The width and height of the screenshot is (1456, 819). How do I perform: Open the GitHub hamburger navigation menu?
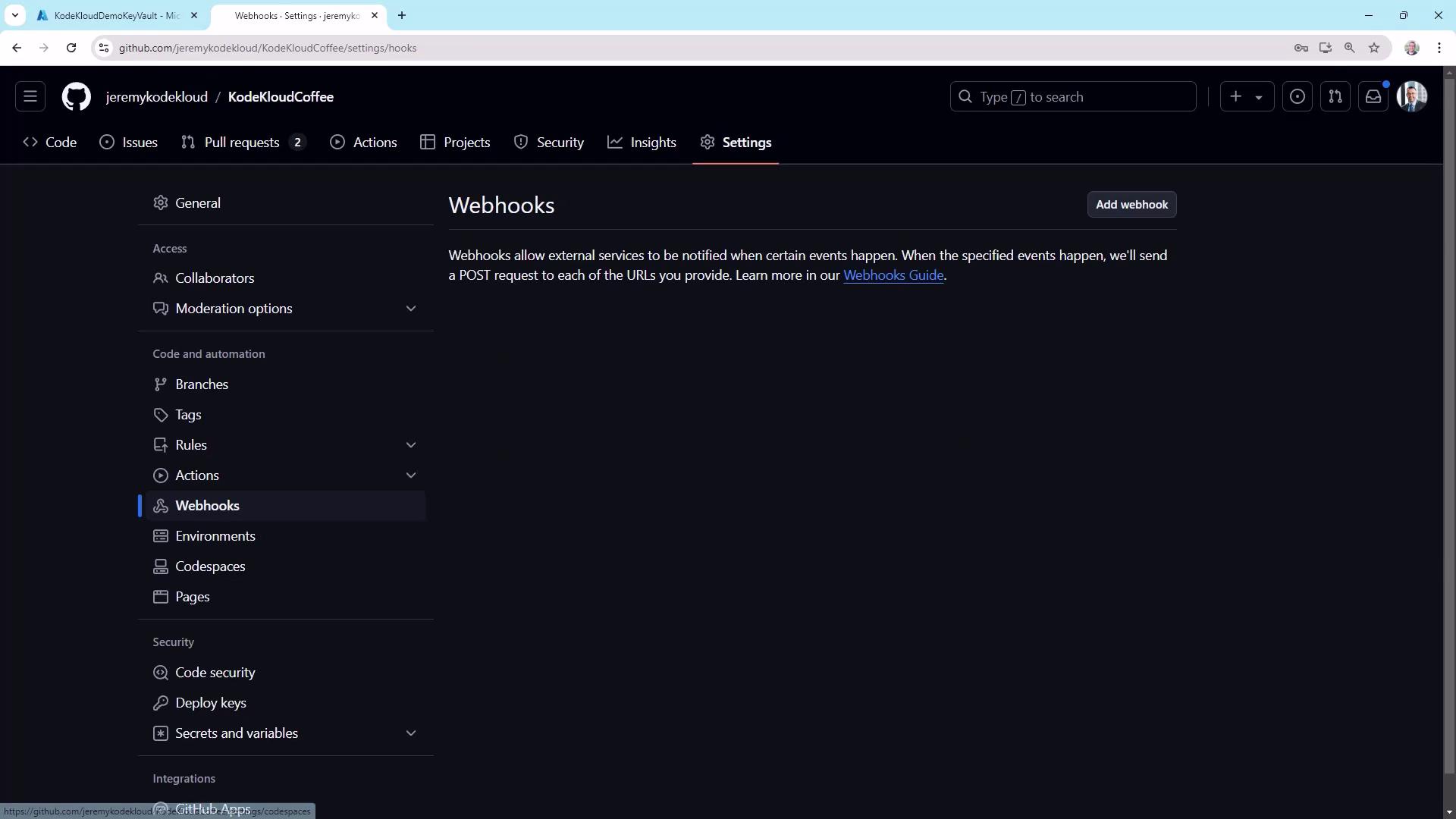point(30,97)
